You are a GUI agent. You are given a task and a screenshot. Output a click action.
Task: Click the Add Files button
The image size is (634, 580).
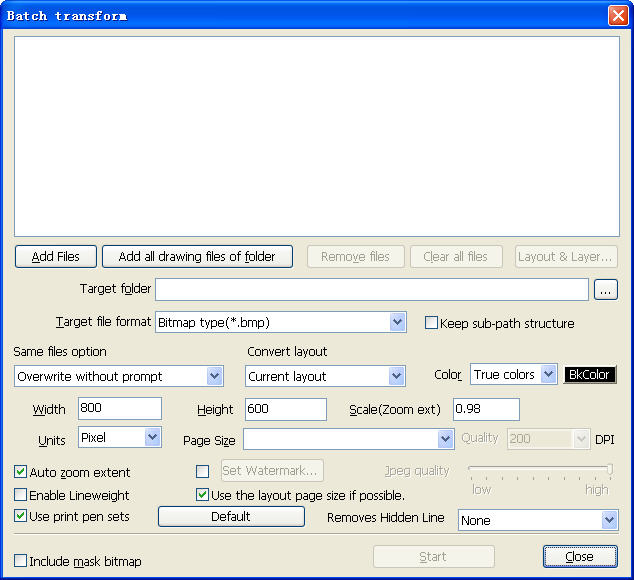coord(55,257)
